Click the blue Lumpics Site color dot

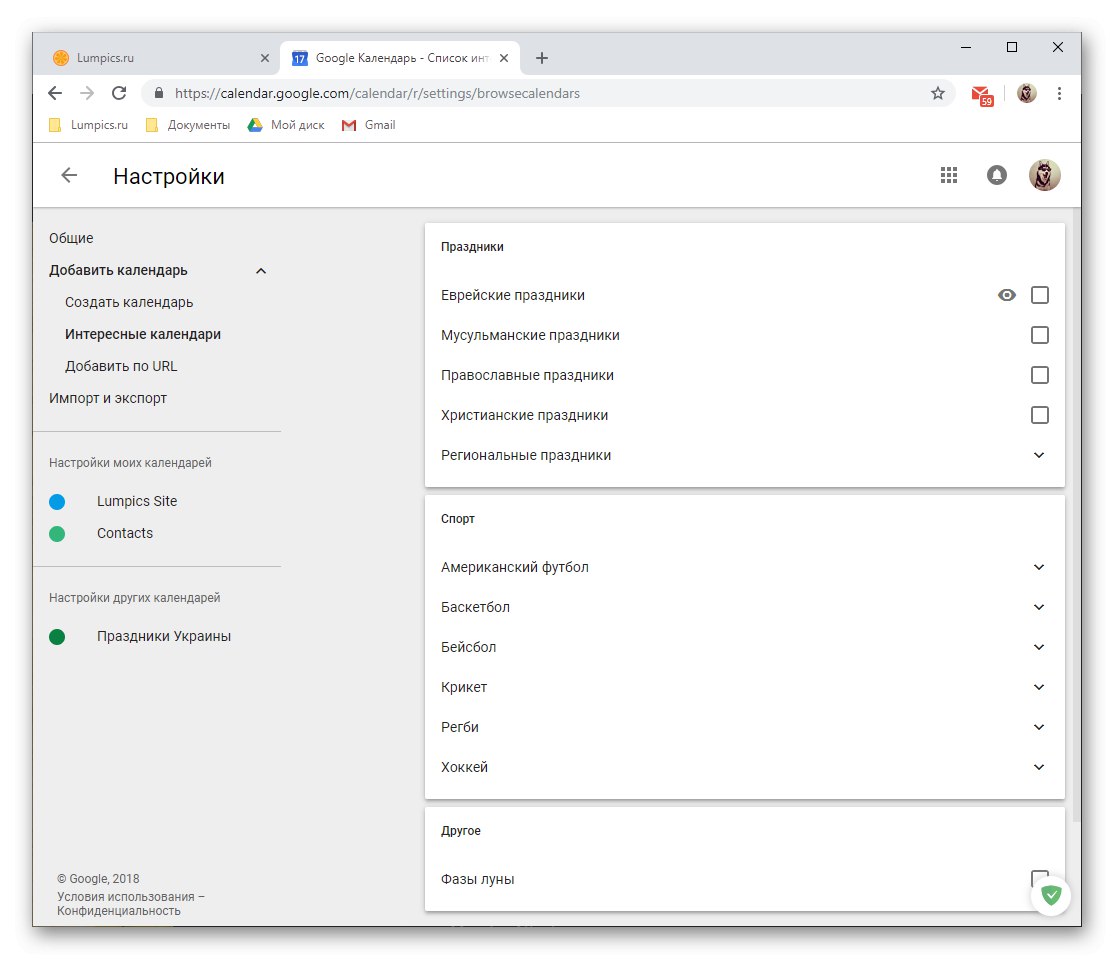coord(57,501)
